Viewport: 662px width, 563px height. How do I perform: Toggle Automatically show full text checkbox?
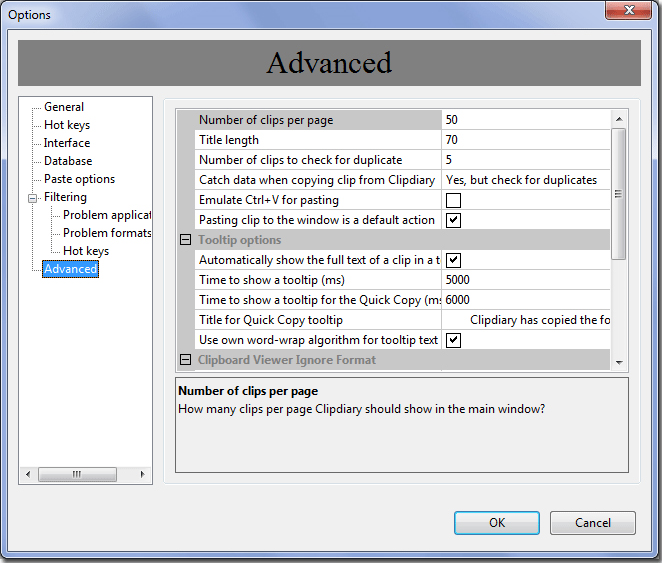click(453, 260)
